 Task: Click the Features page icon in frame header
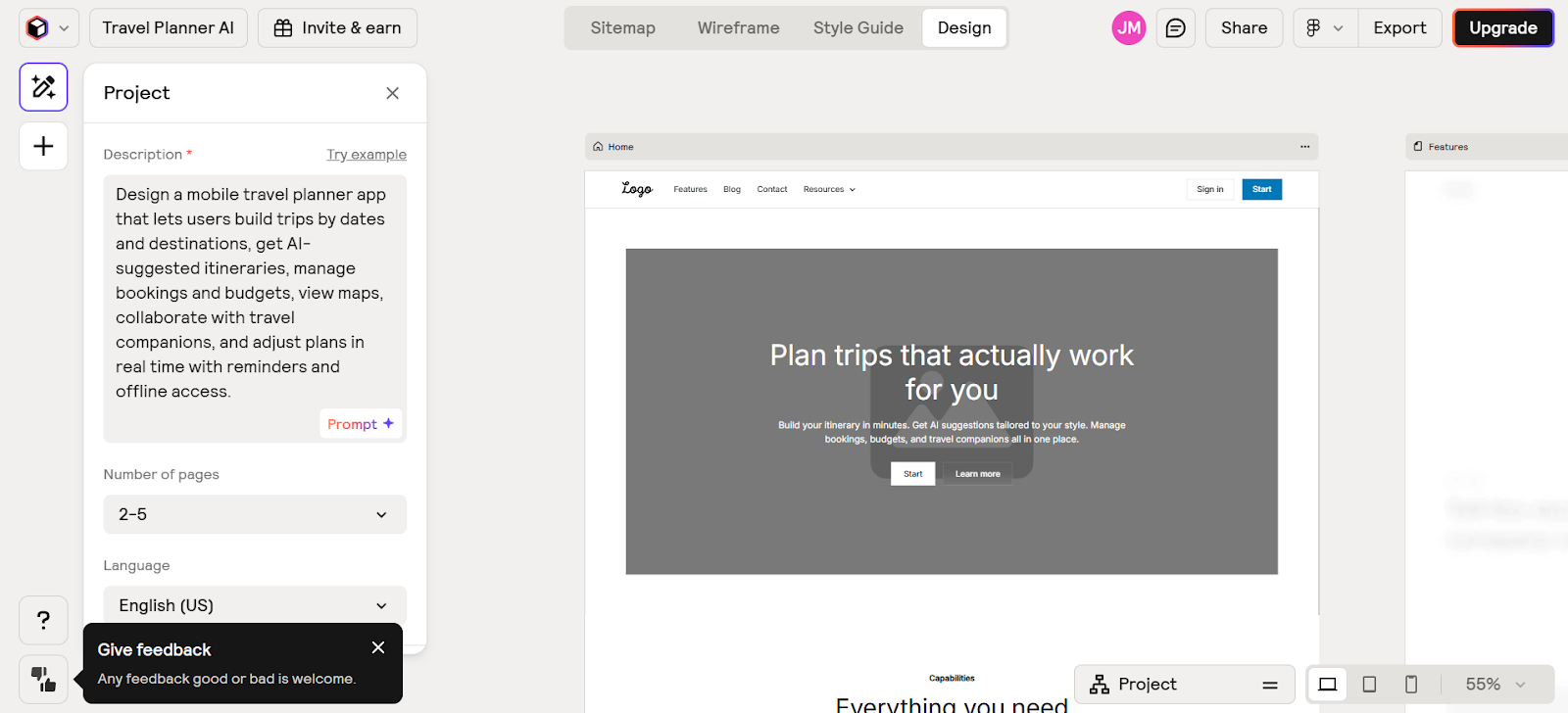(x=1418, y=147)
